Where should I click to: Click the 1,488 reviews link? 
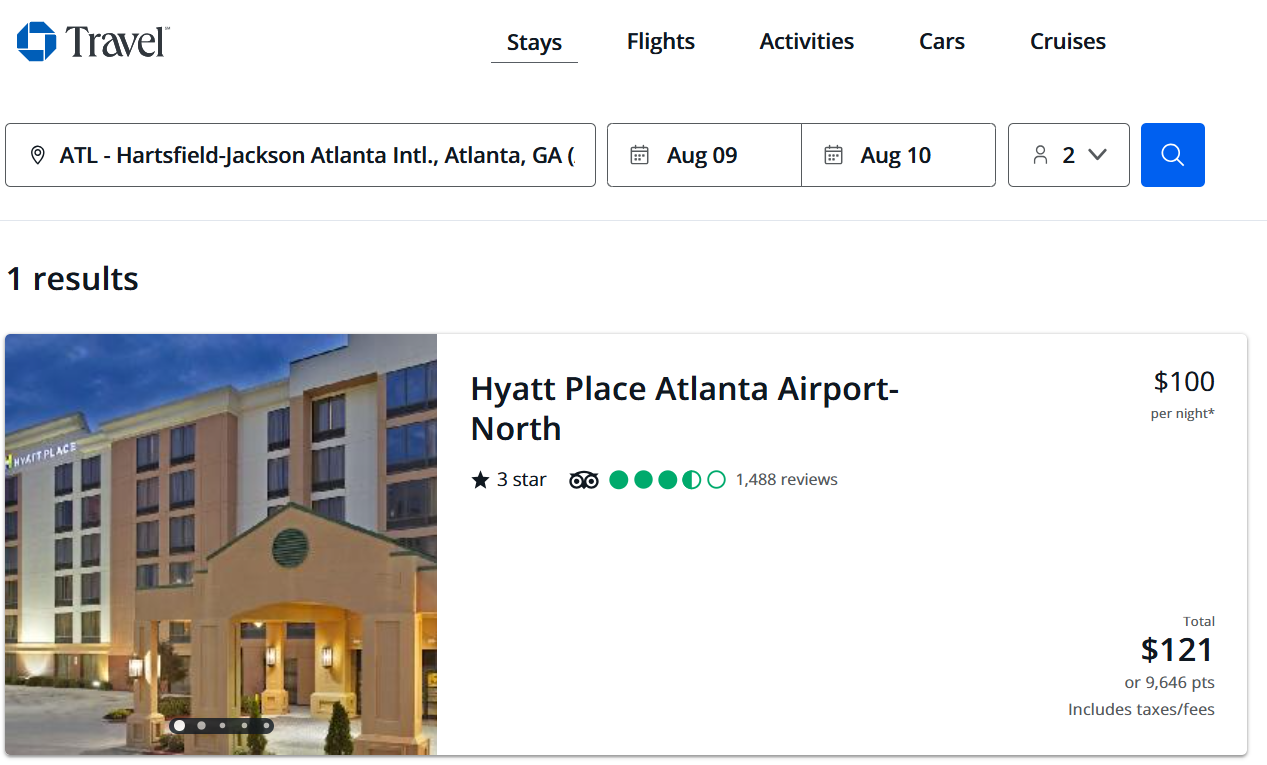(786, 480)
